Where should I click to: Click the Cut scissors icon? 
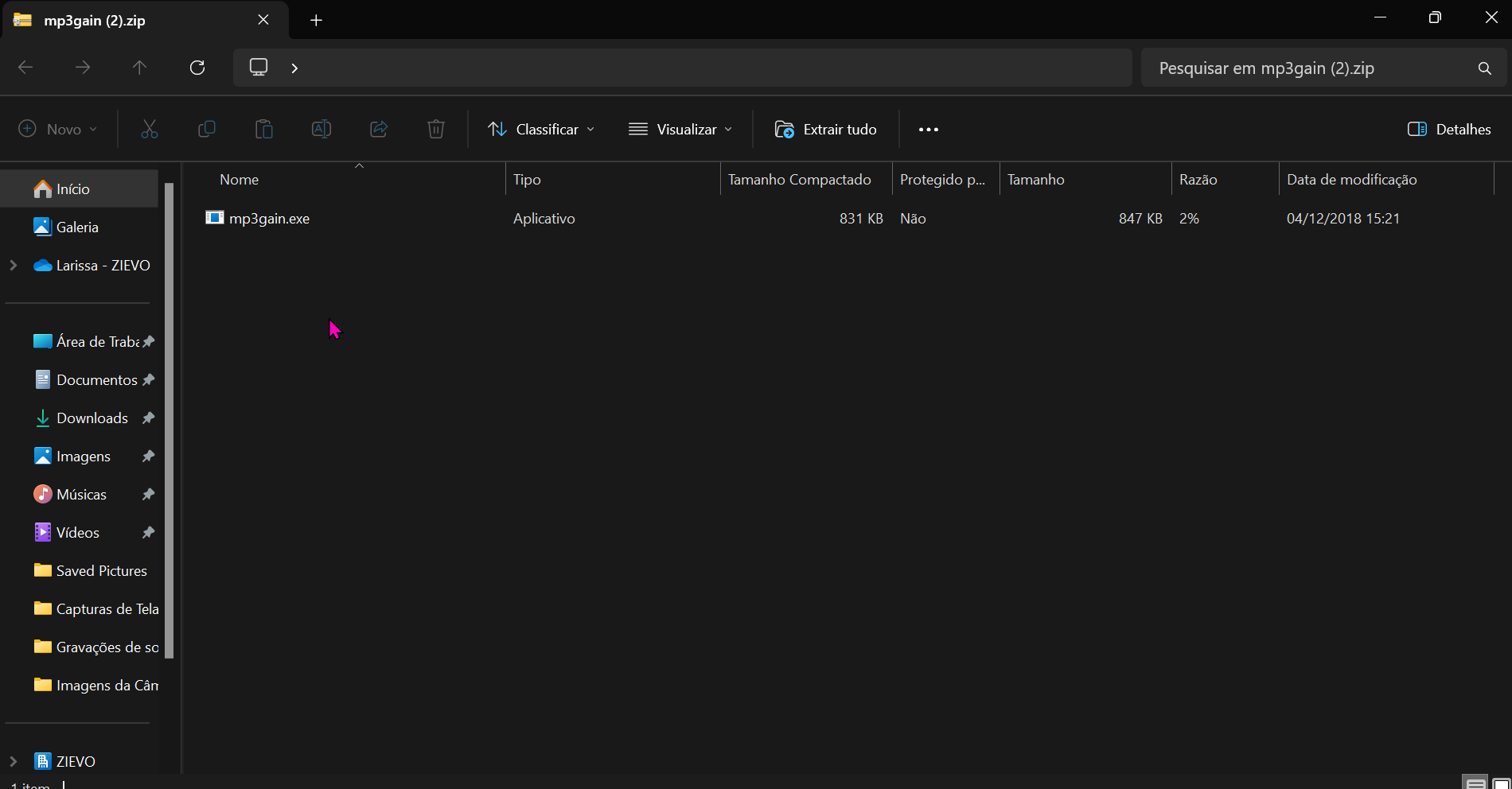click(150, 129)
